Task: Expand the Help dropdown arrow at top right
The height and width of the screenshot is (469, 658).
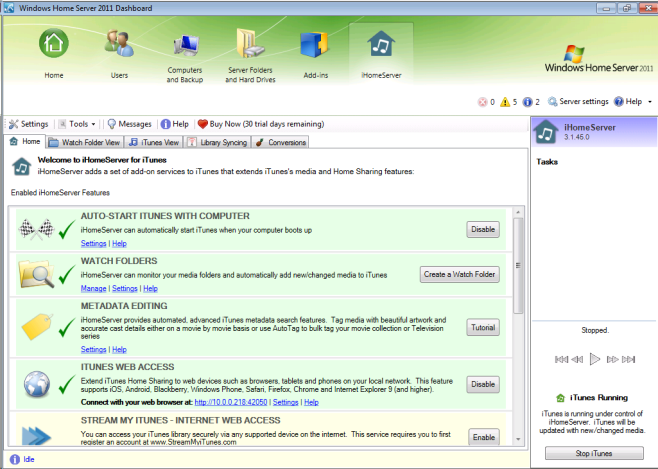Action: pos(650,102)
